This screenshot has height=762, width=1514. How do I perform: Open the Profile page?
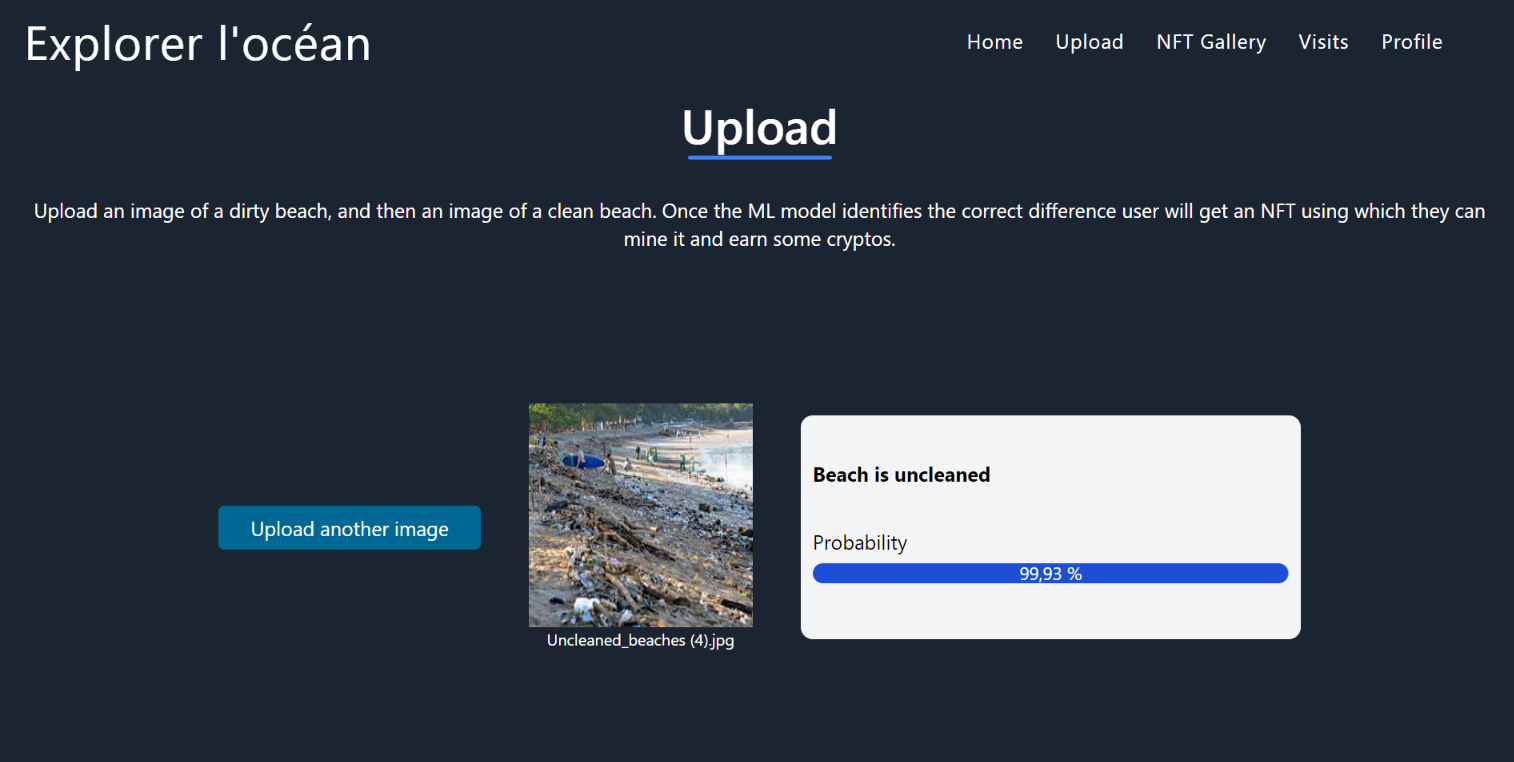coord(1411,42)
